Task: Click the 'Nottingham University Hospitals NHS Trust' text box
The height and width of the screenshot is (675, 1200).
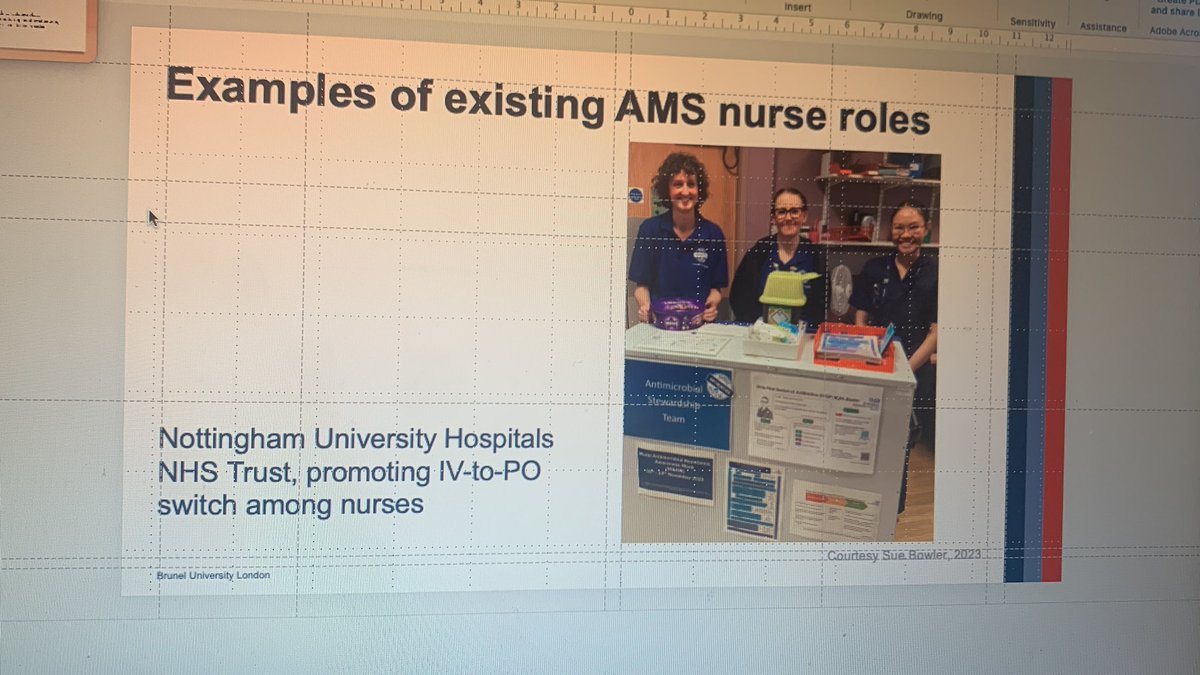Action: pos(356,471)
